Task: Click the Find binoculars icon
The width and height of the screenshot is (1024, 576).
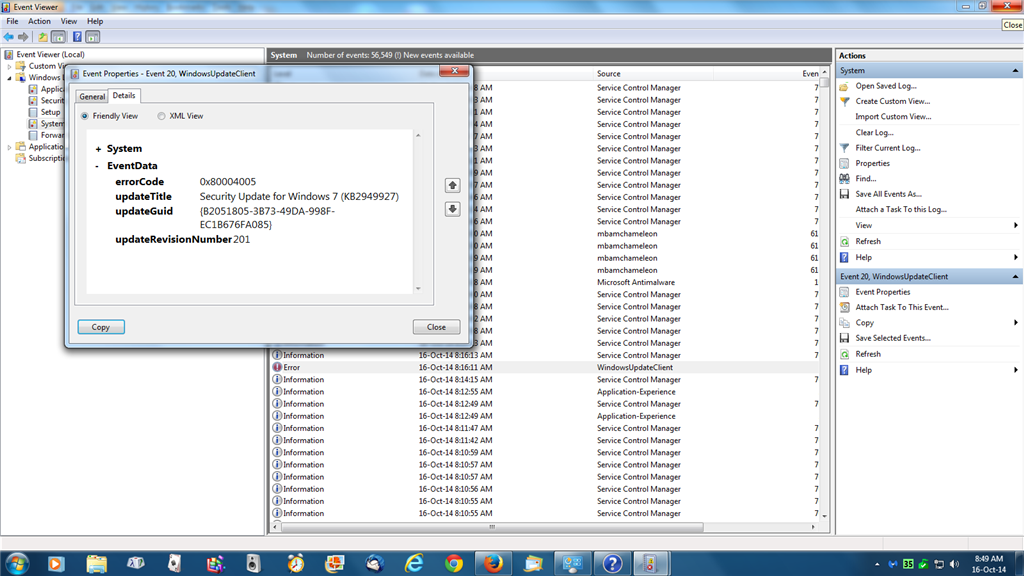Action: [x=844, y=178]
